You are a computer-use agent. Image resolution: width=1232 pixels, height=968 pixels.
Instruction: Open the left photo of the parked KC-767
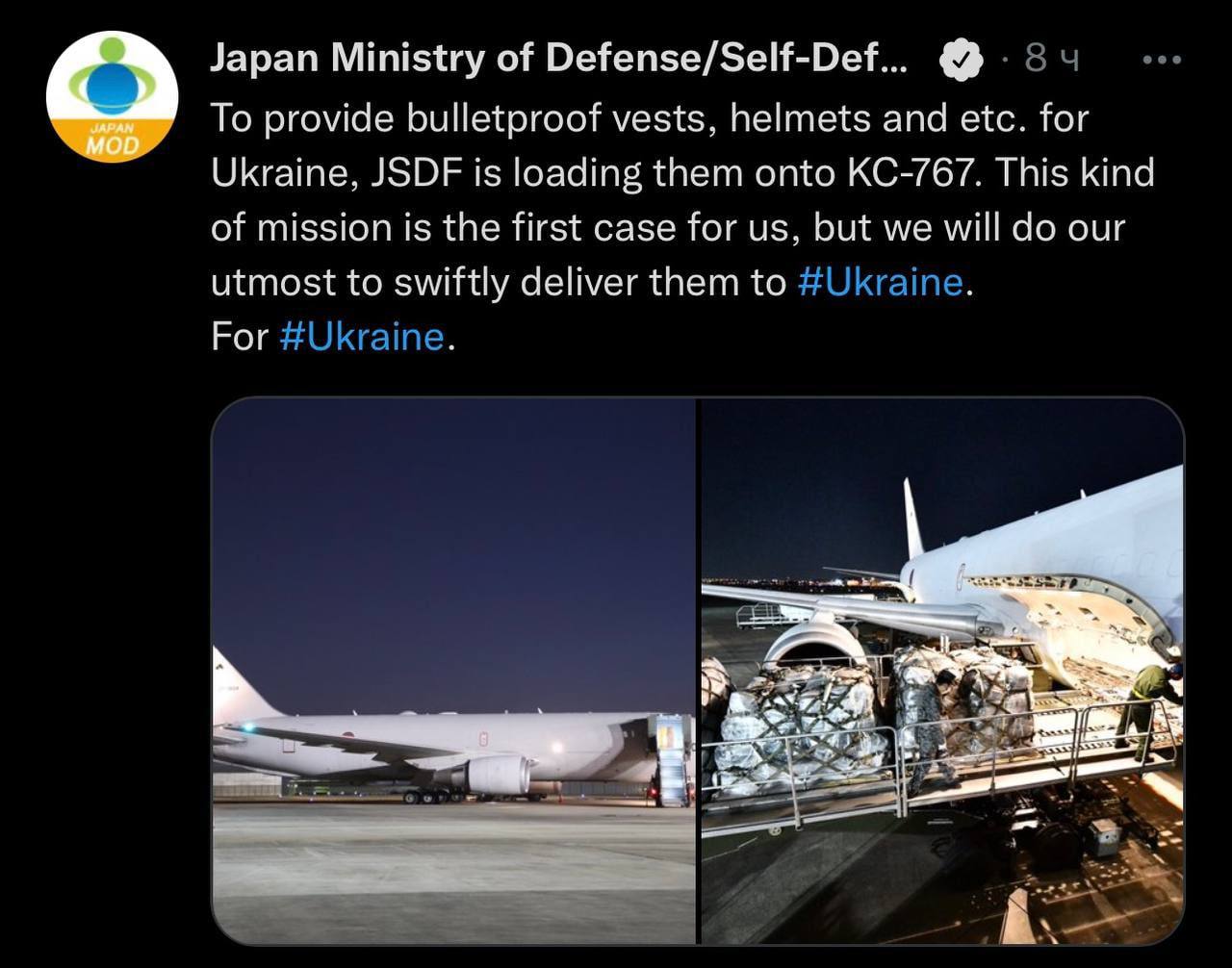tap(453, 670)
